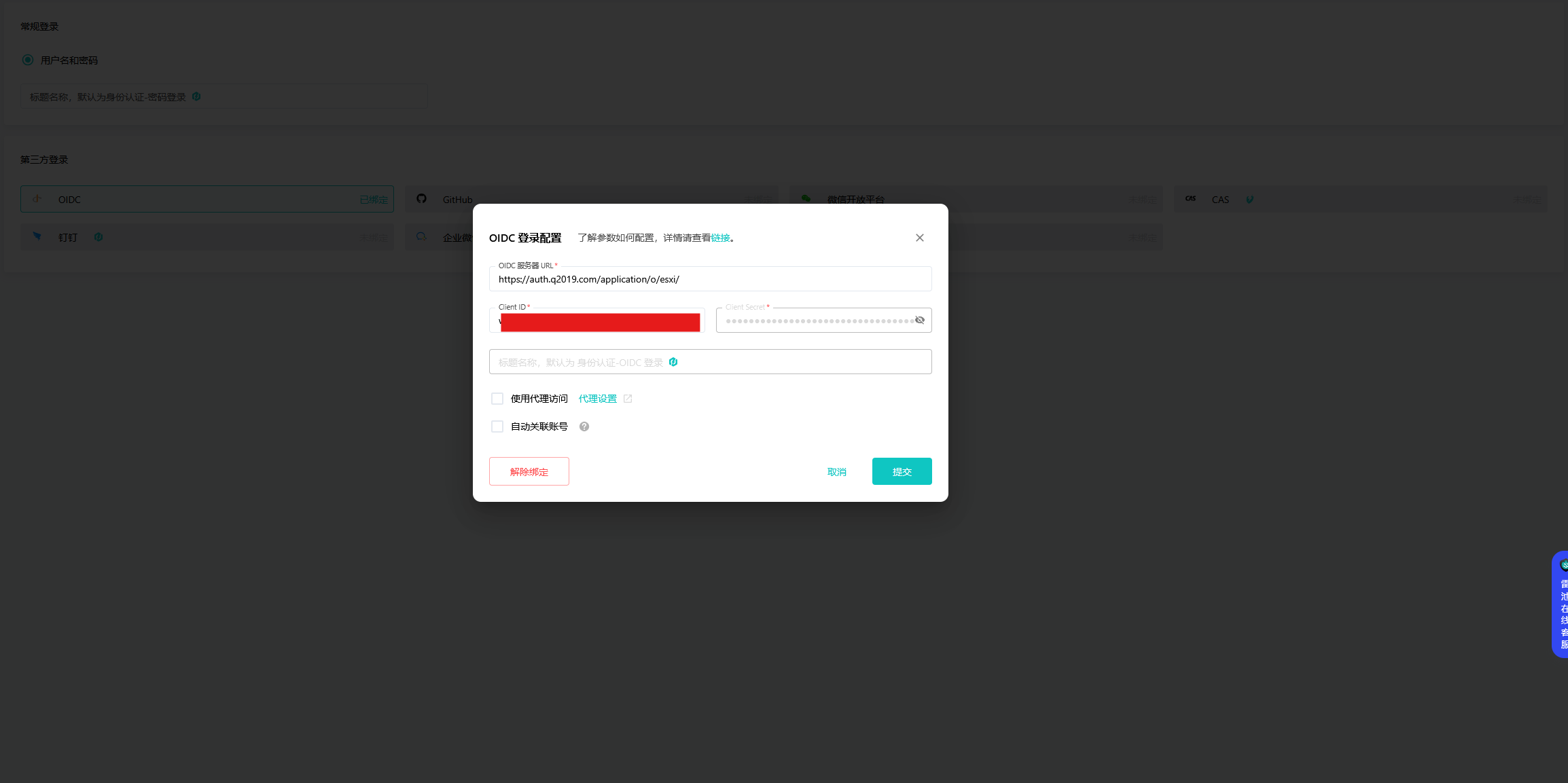
Task: Open the 链接 documentation link
Action: point(721,238)
